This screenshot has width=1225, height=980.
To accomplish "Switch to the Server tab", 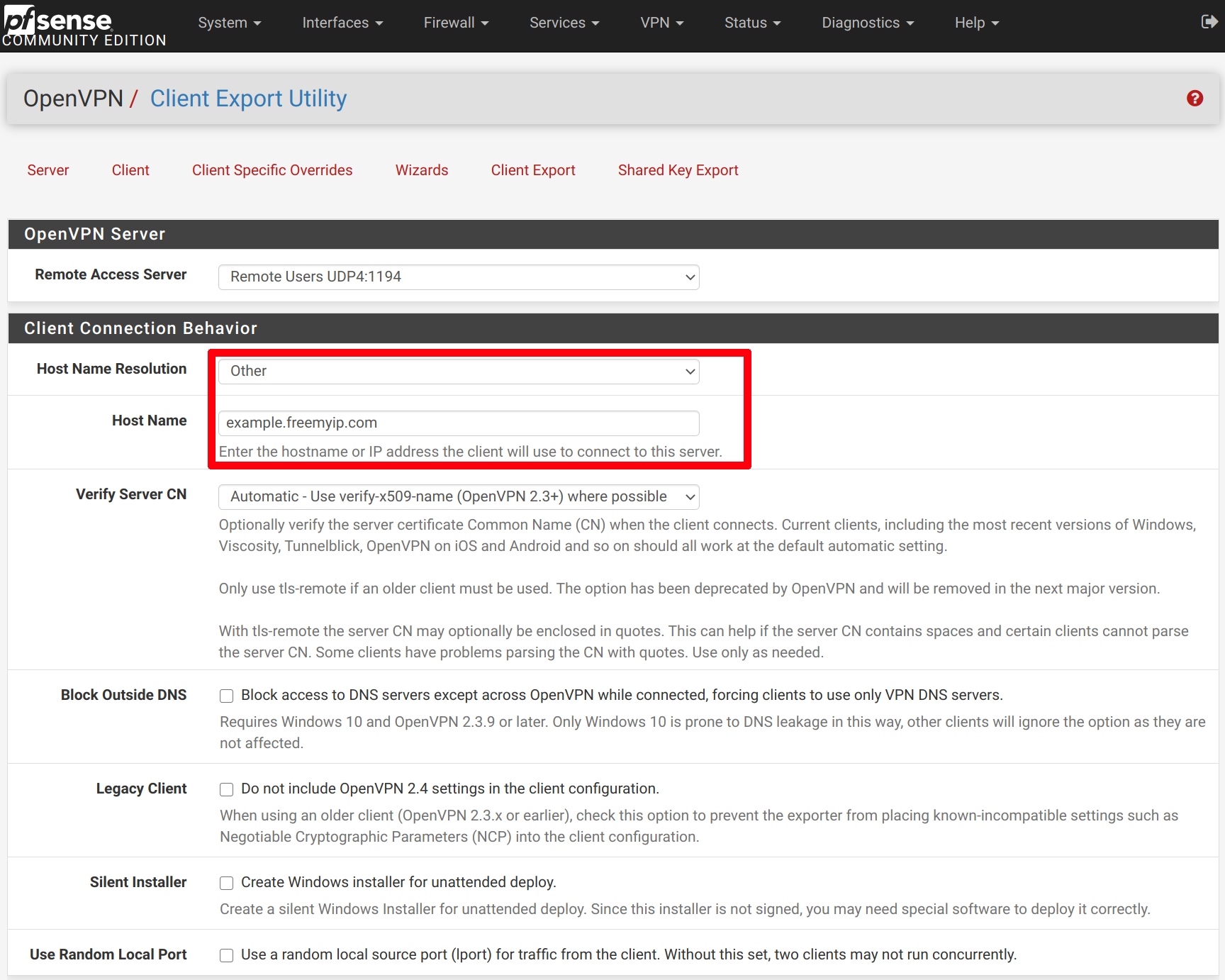I will coord(48,170).
